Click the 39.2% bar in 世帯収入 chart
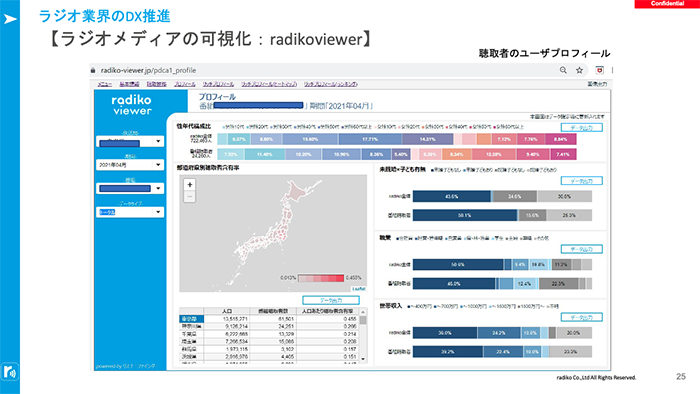This screenshot has width=700, height=394. 447,352
